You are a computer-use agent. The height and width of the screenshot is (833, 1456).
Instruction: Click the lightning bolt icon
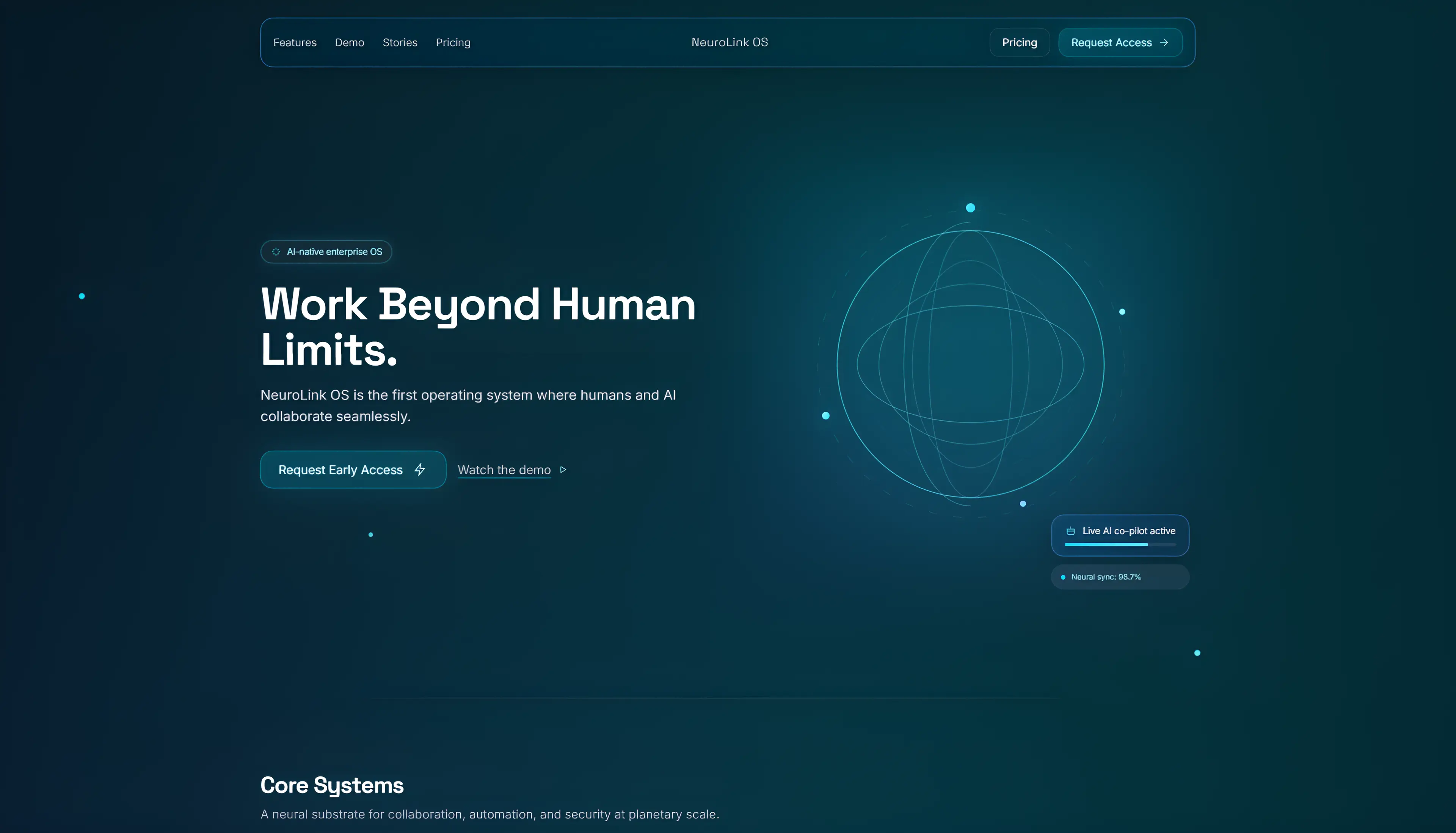[420, 470]
